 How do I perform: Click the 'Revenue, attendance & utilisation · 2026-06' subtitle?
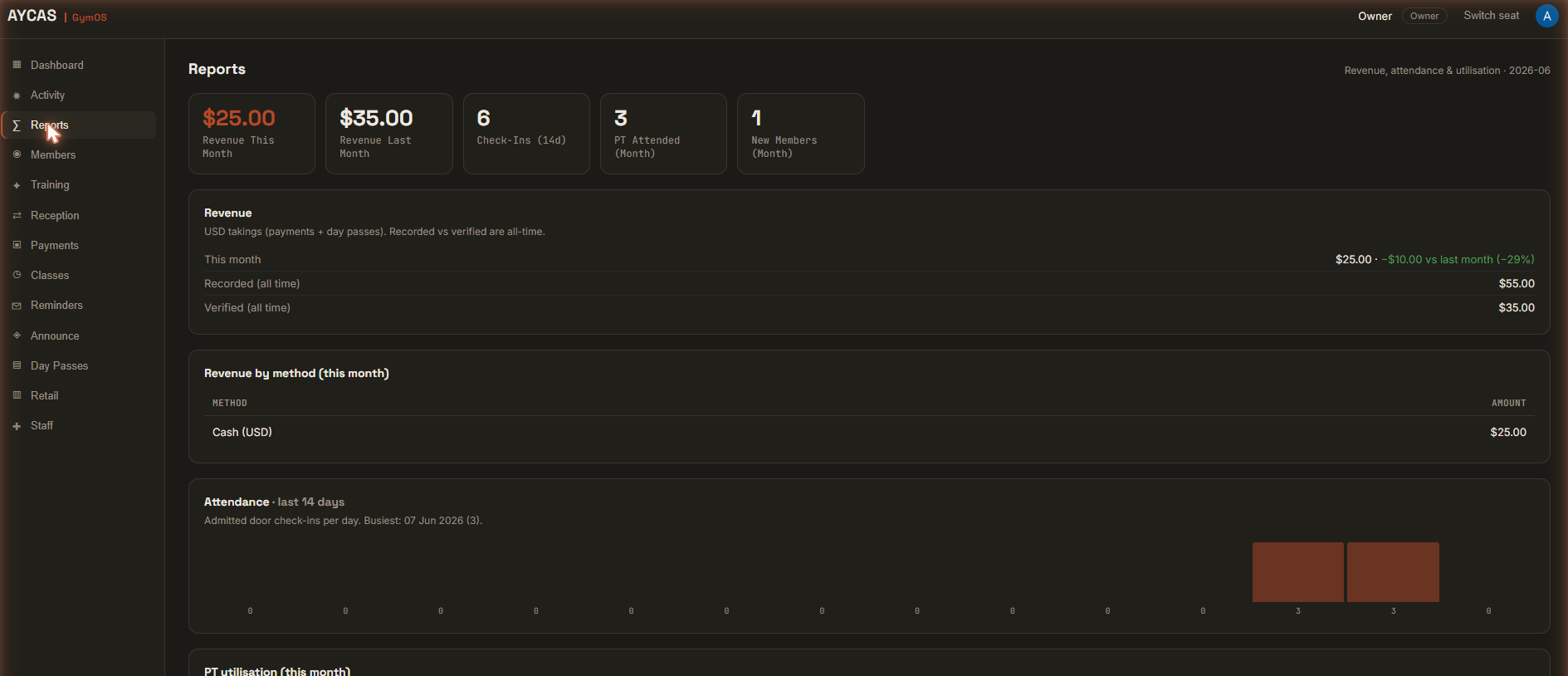1447,71
